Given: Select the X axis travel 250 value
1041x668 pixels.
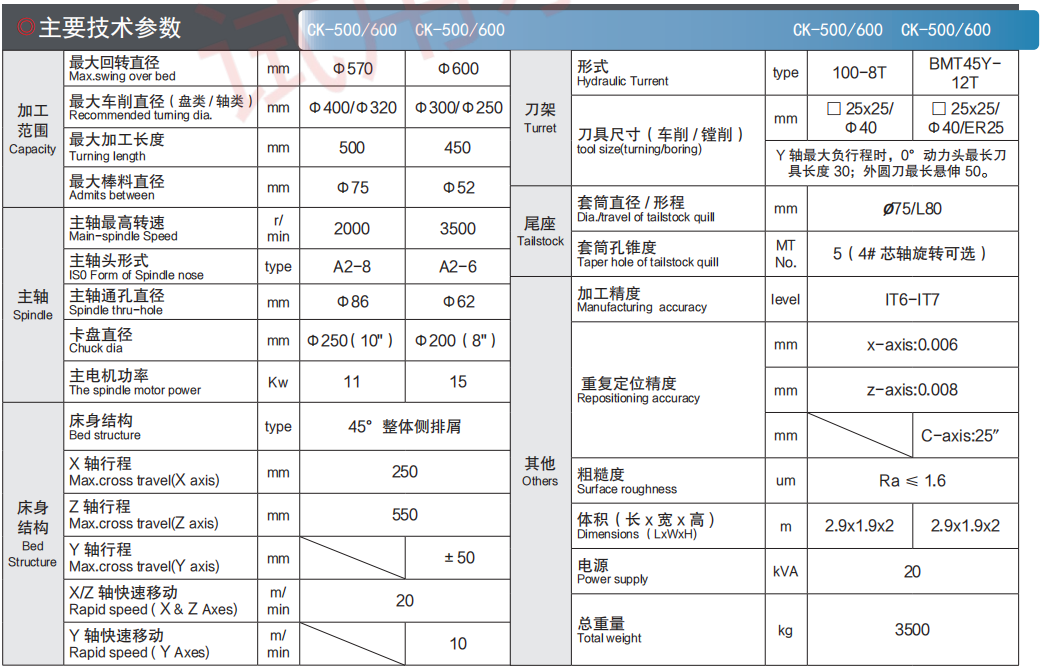Looking at the screenshot, I should click(x=405, y=471).
